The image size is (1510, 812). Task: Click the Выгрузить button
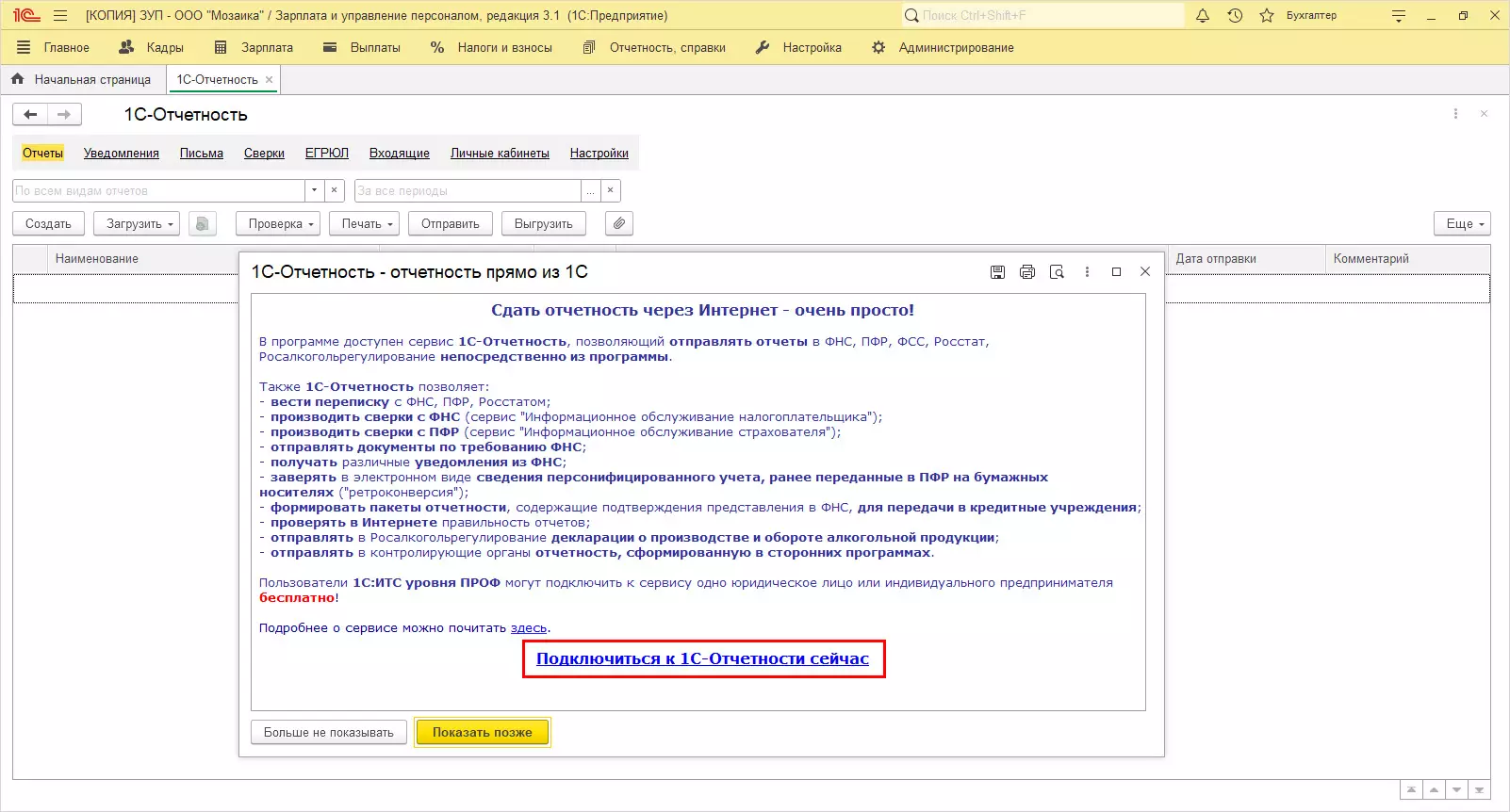point(544,223)
